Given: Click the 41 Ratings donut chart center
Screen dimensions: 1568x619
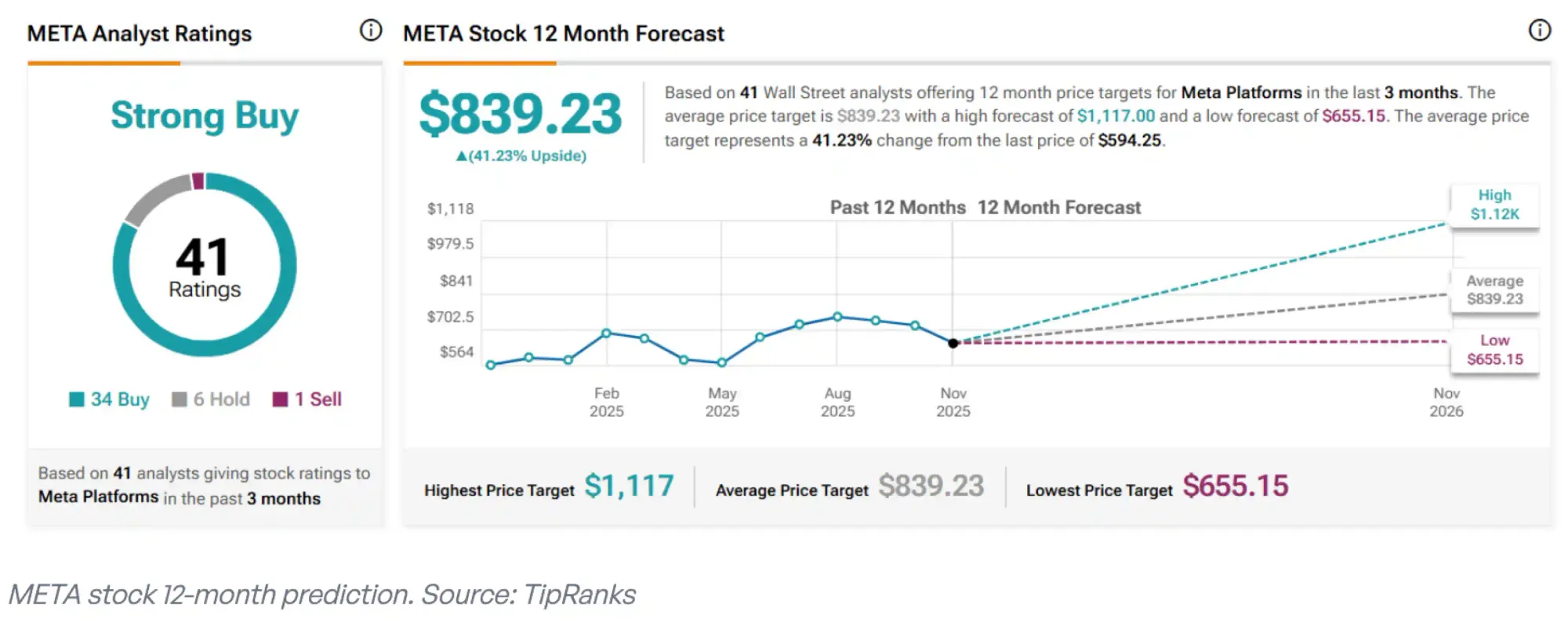Looking at the screenshot, I should pos(204,265).
